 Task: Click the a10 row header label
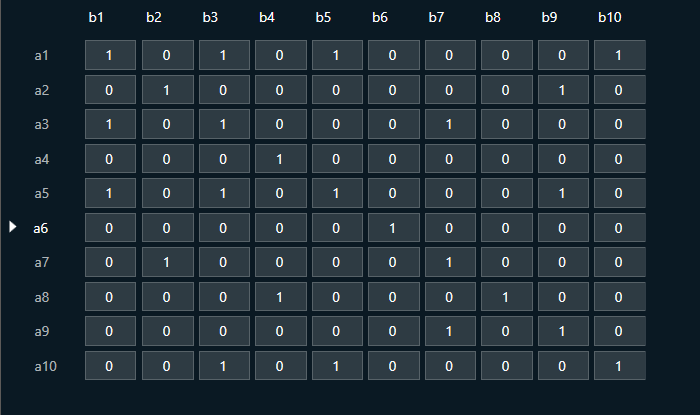(x=46, y=366)
